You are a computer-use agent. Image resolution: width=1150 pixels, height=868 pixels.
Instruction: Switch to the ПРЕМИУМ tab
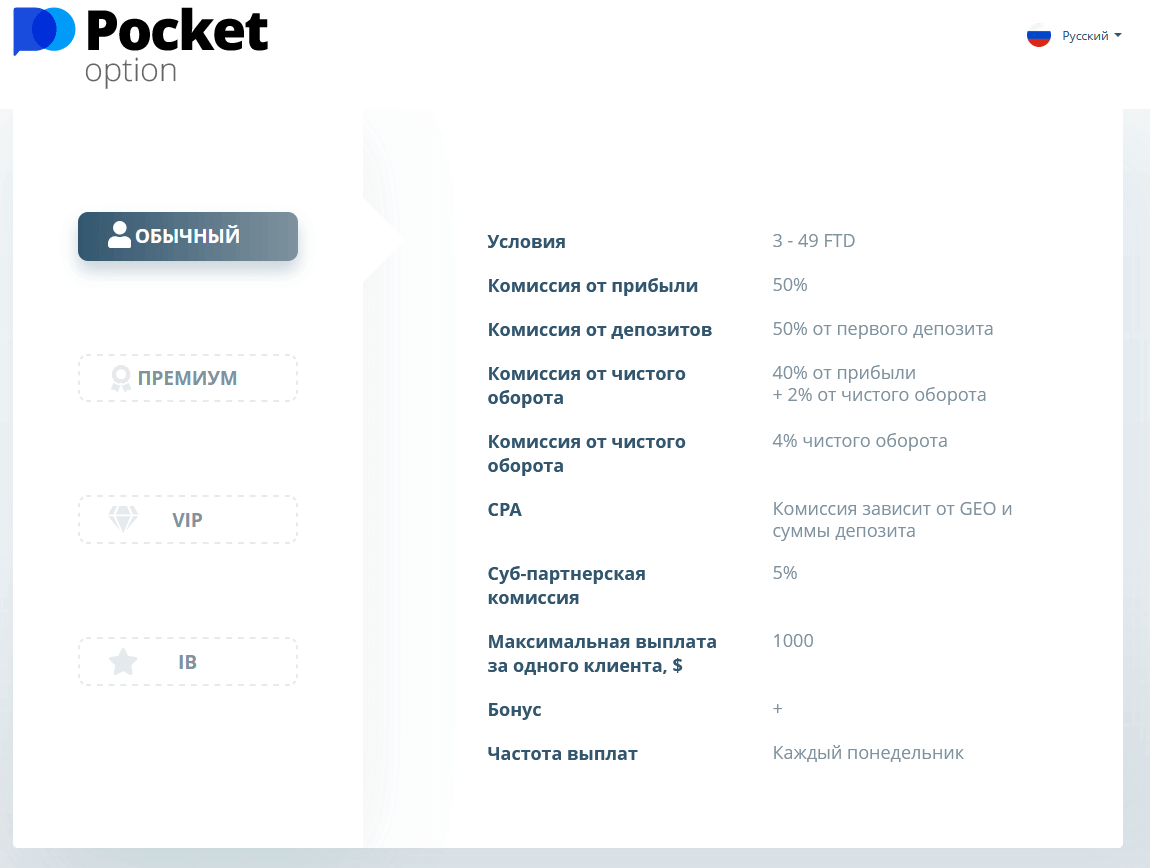(188, 378)
